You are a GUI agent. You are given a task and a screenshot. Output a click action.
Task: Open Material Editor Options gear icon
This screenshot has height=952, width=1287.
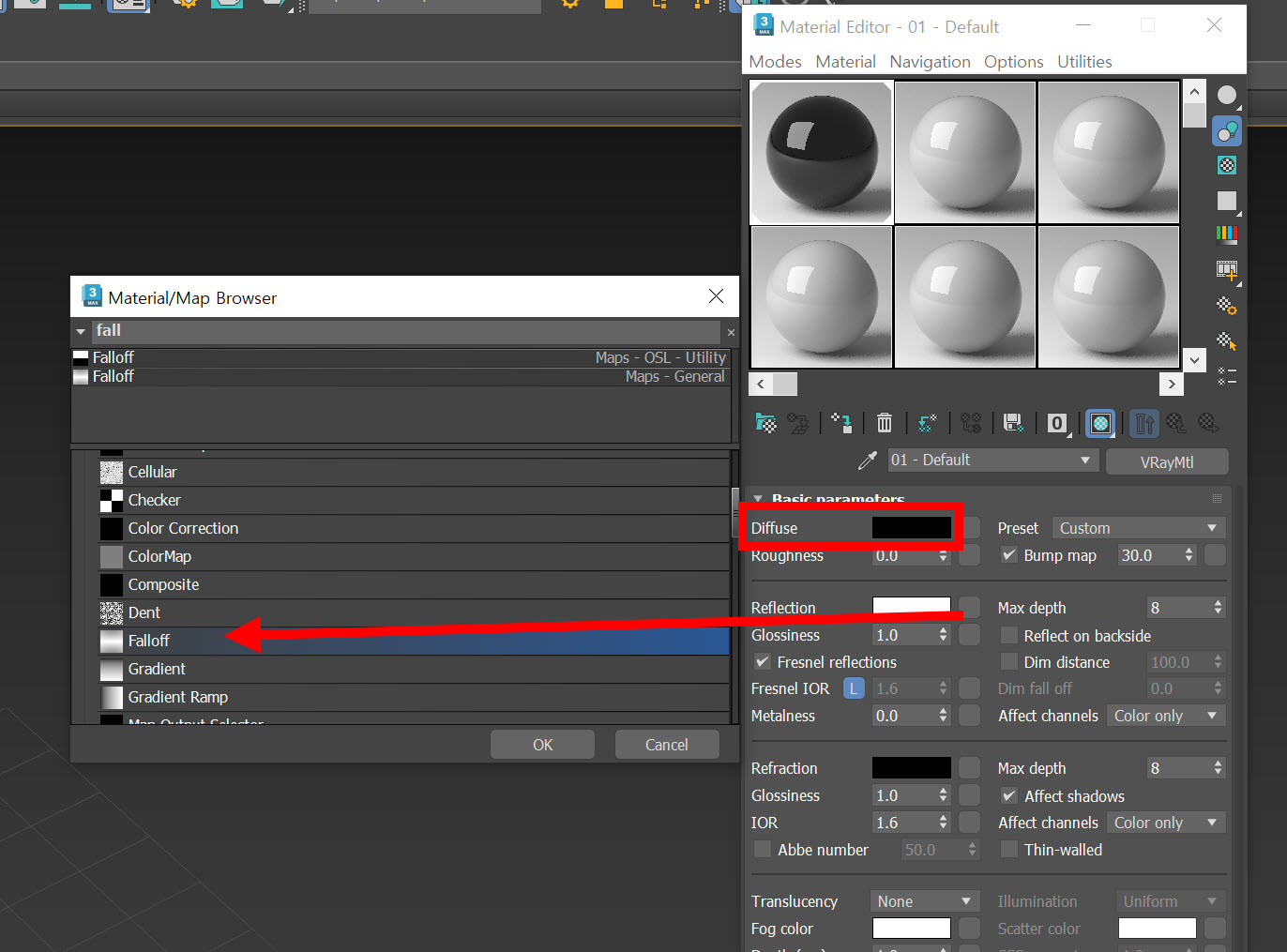(1226, 306)
